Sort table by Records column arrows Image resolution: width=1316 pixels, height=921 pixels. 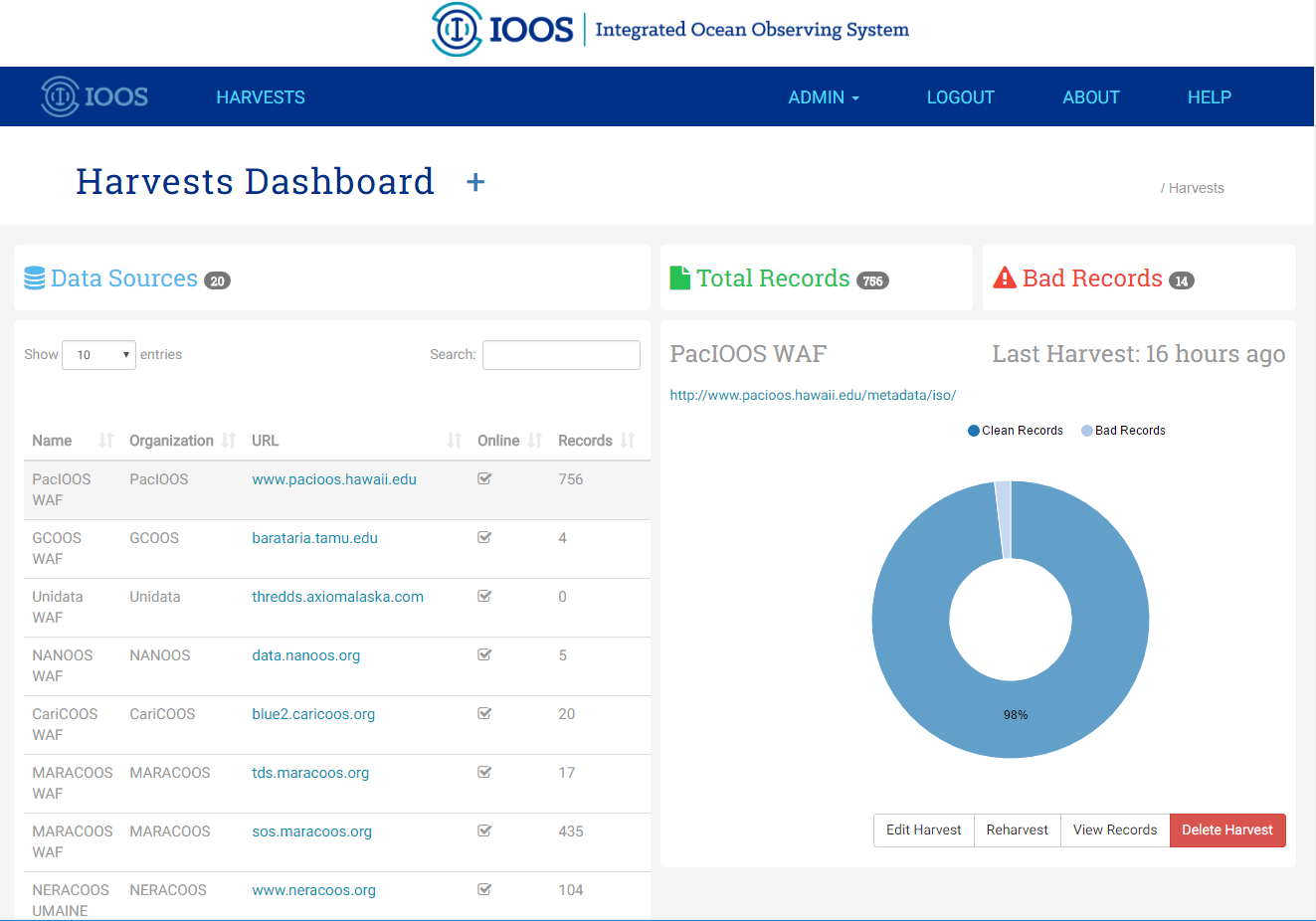coord(628,441)
